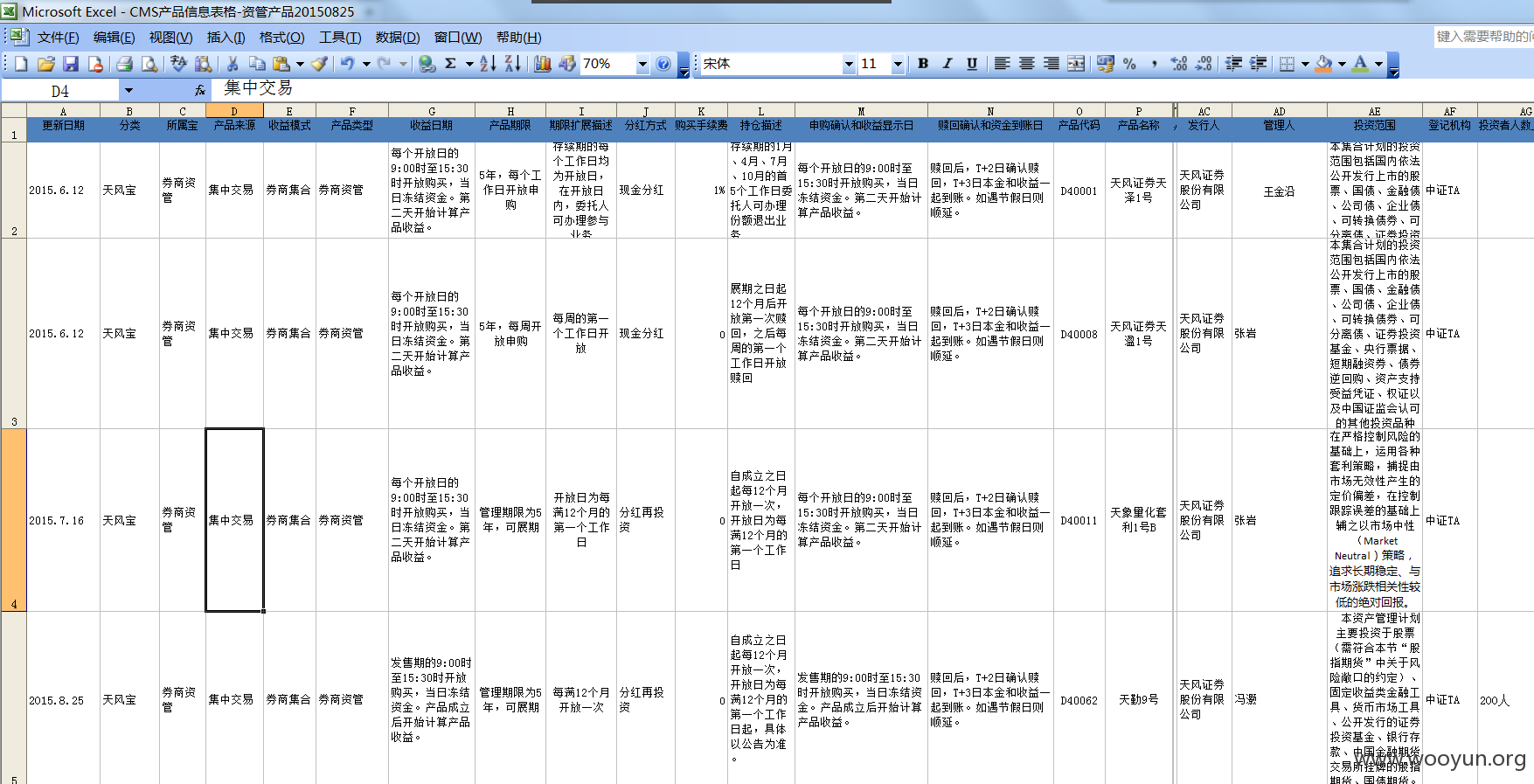Open the 格式(O) menu
Viewport: 1534px width, 784px height.
[281, 37]
